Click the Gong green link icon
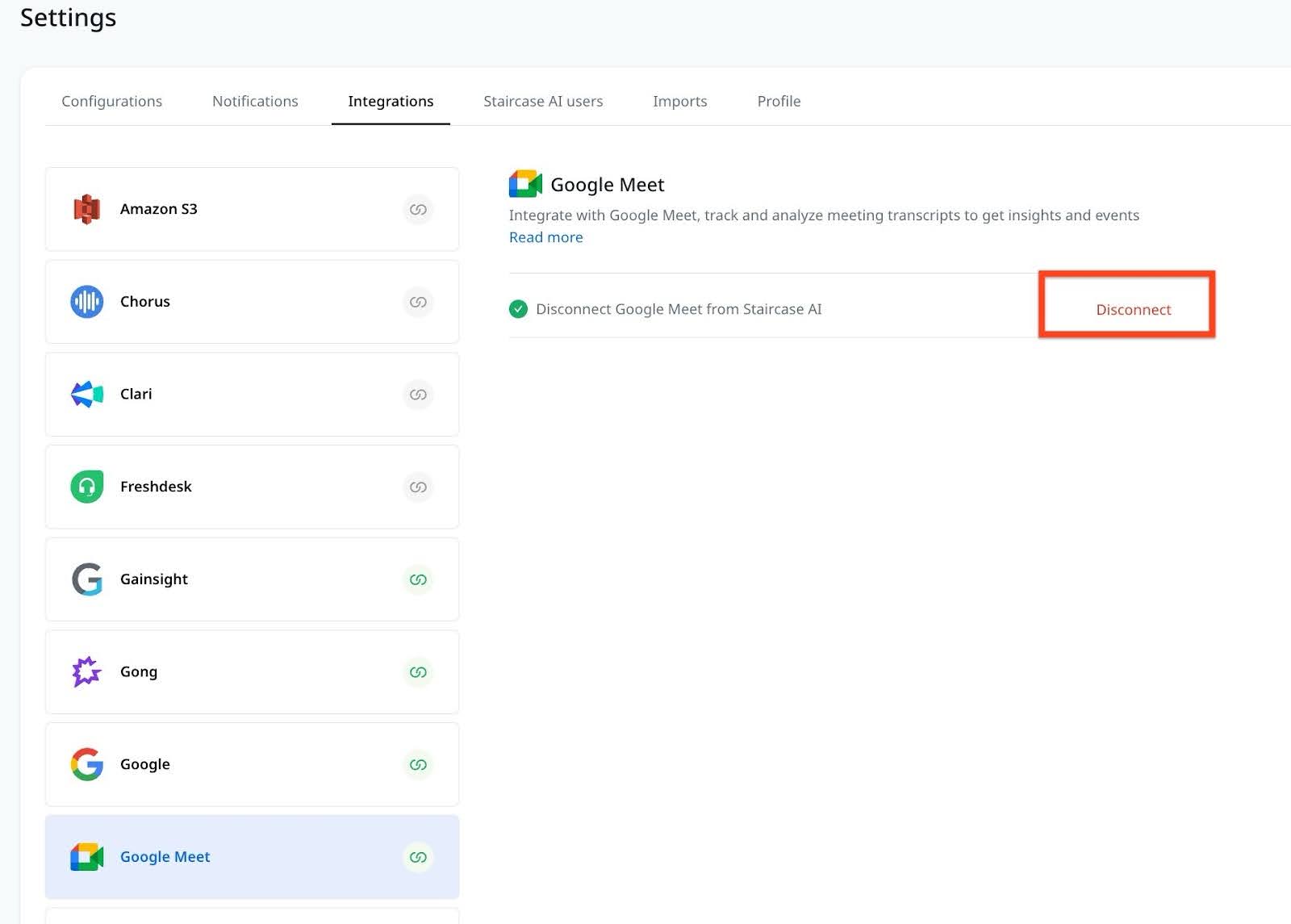Viewport: 1291px width, 924px height. click(418, 671)
